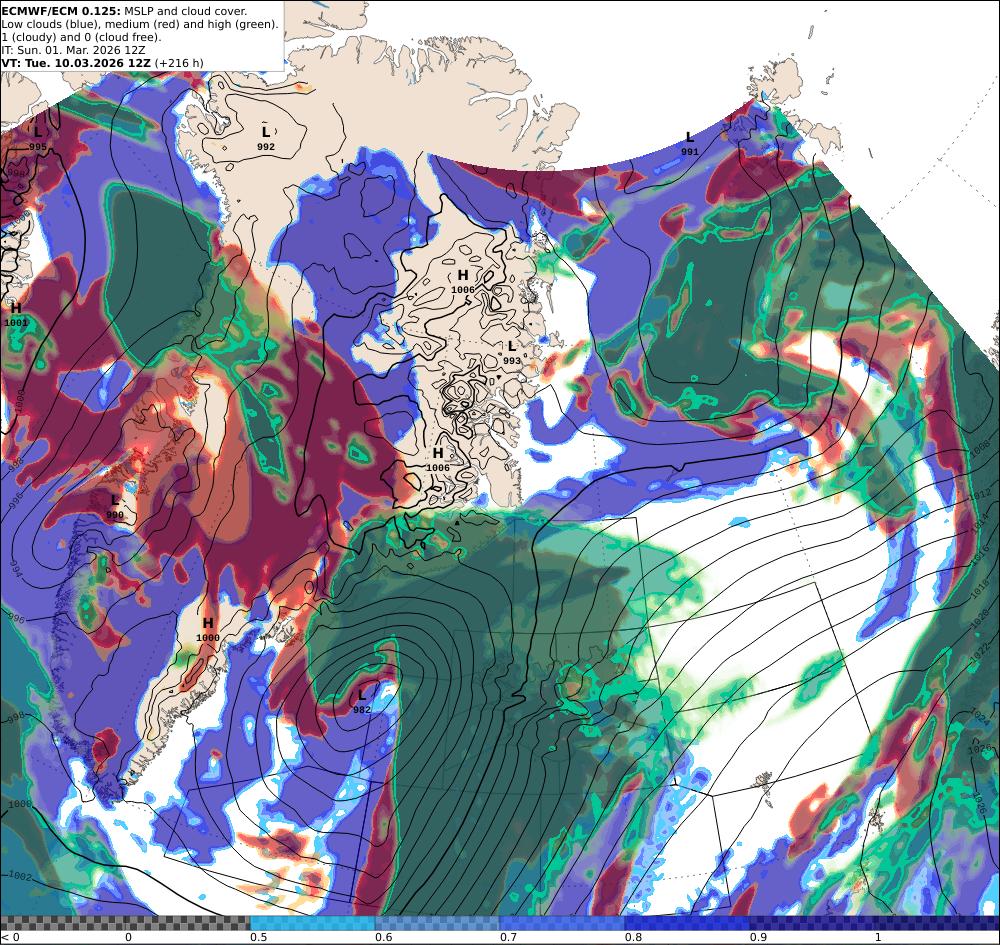Click the '1 (cloudy) and 0 (cloud free)' line
1000x945 pixels.
[81, 37]
